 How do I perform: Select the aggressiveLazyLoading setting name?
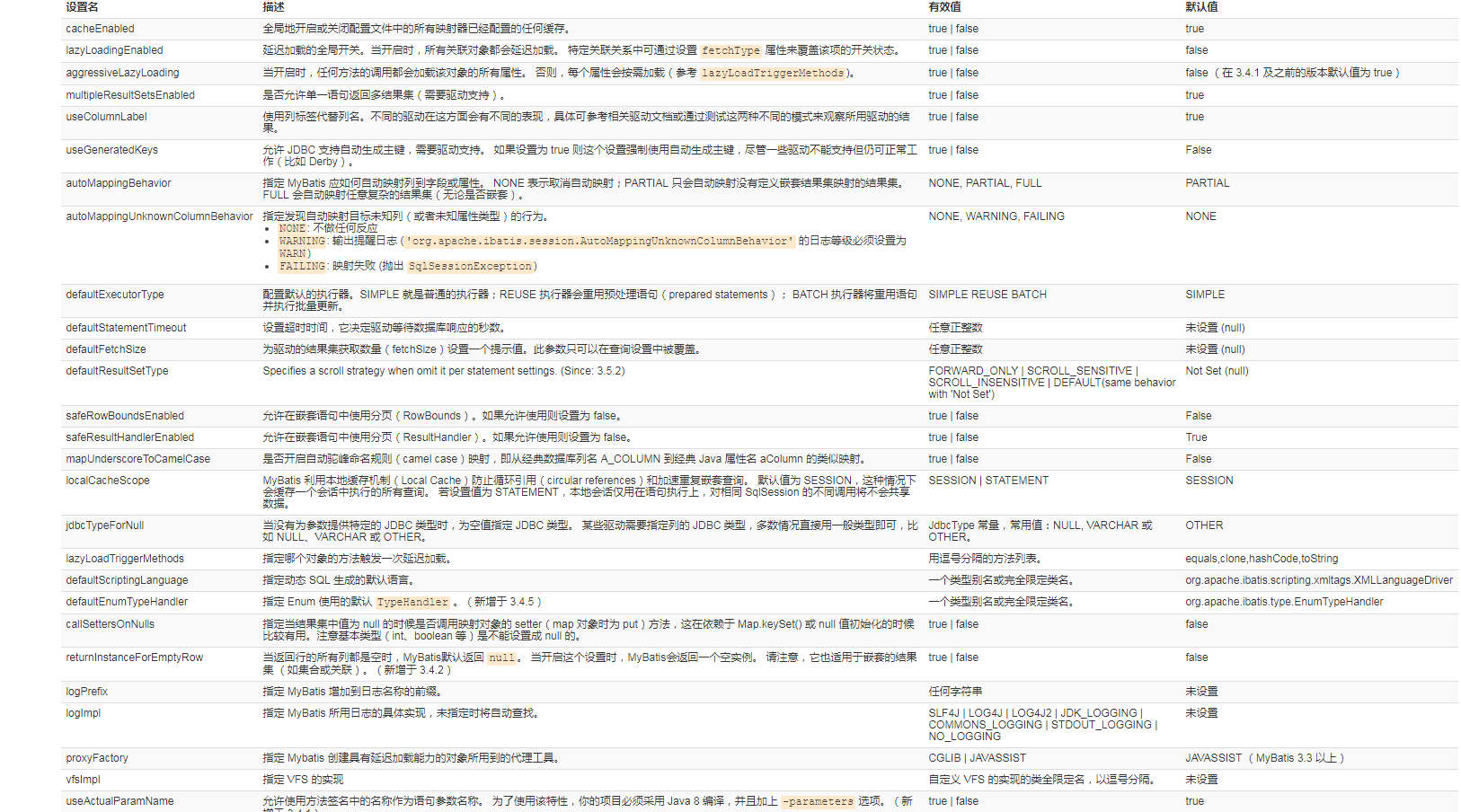[122, 73]
